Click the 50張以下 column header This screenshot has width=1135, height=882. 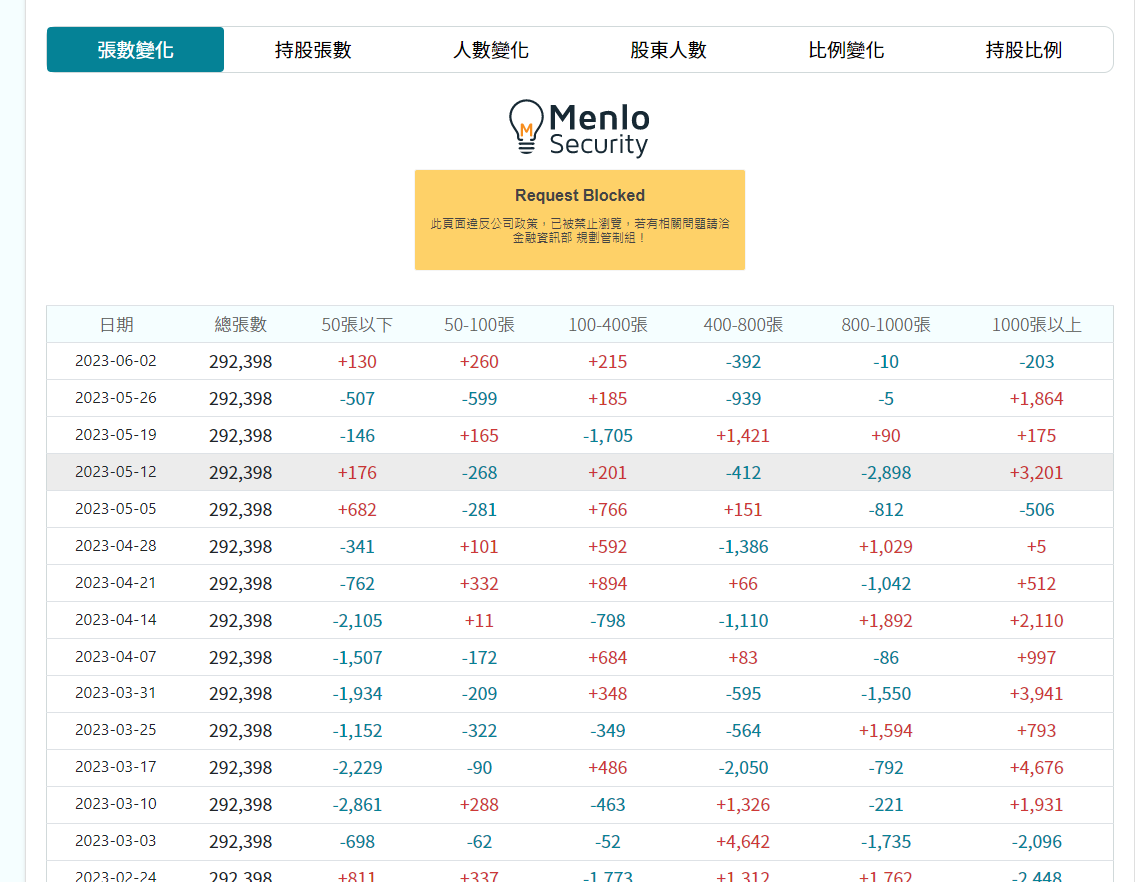pyautogui.click(x=357, y=325)
